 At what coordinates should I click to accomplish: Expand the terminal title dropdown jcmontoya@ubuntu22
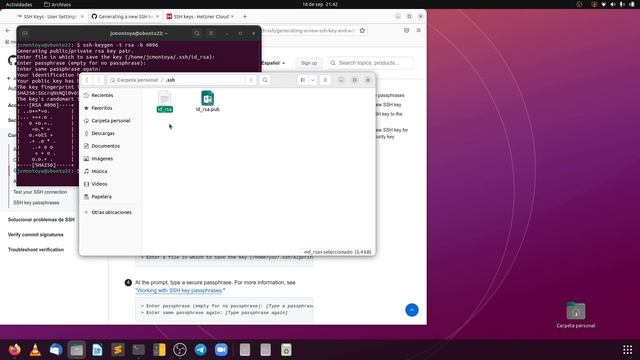tap(139, 33)
